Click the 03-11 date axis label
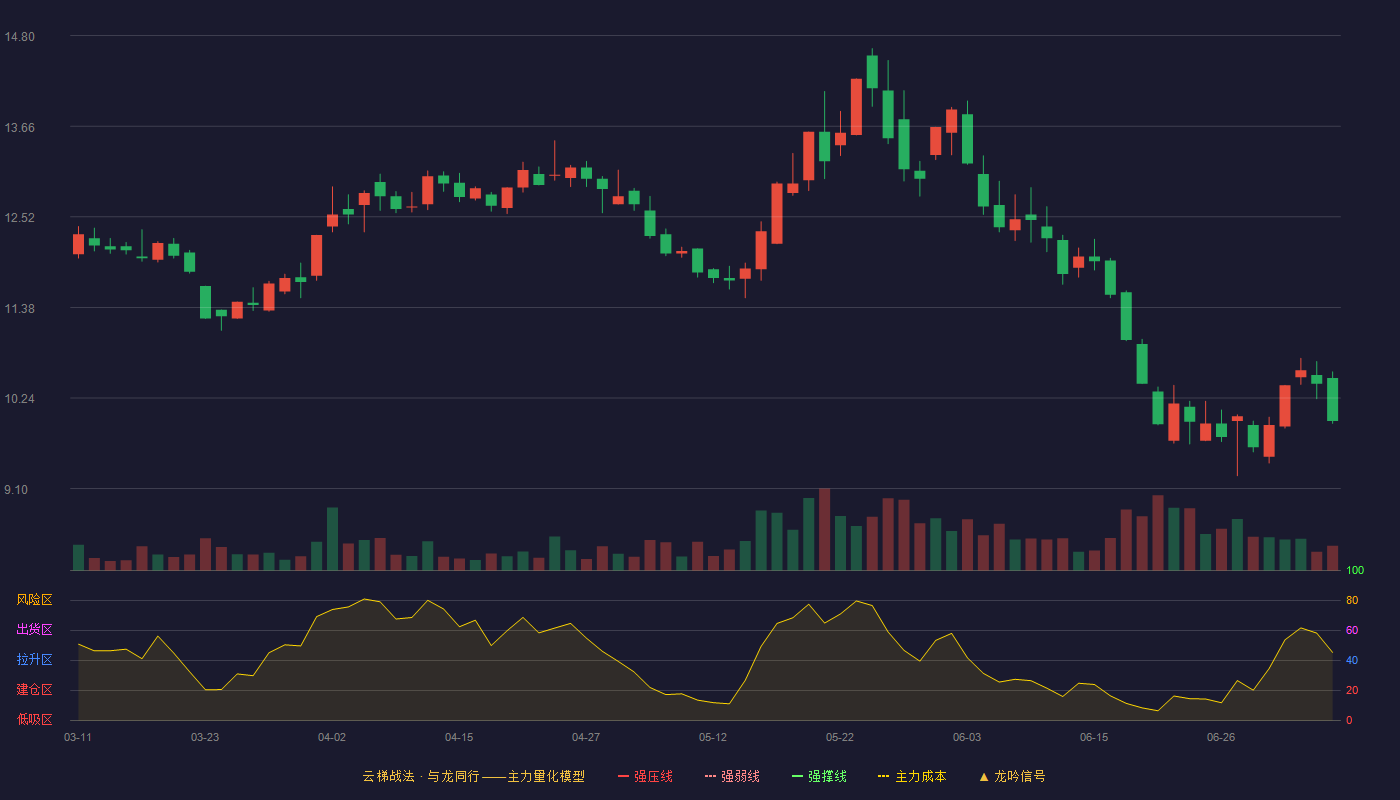This screenshot has height=800, width=1400. pyautogui.click(x=78, y=737)
